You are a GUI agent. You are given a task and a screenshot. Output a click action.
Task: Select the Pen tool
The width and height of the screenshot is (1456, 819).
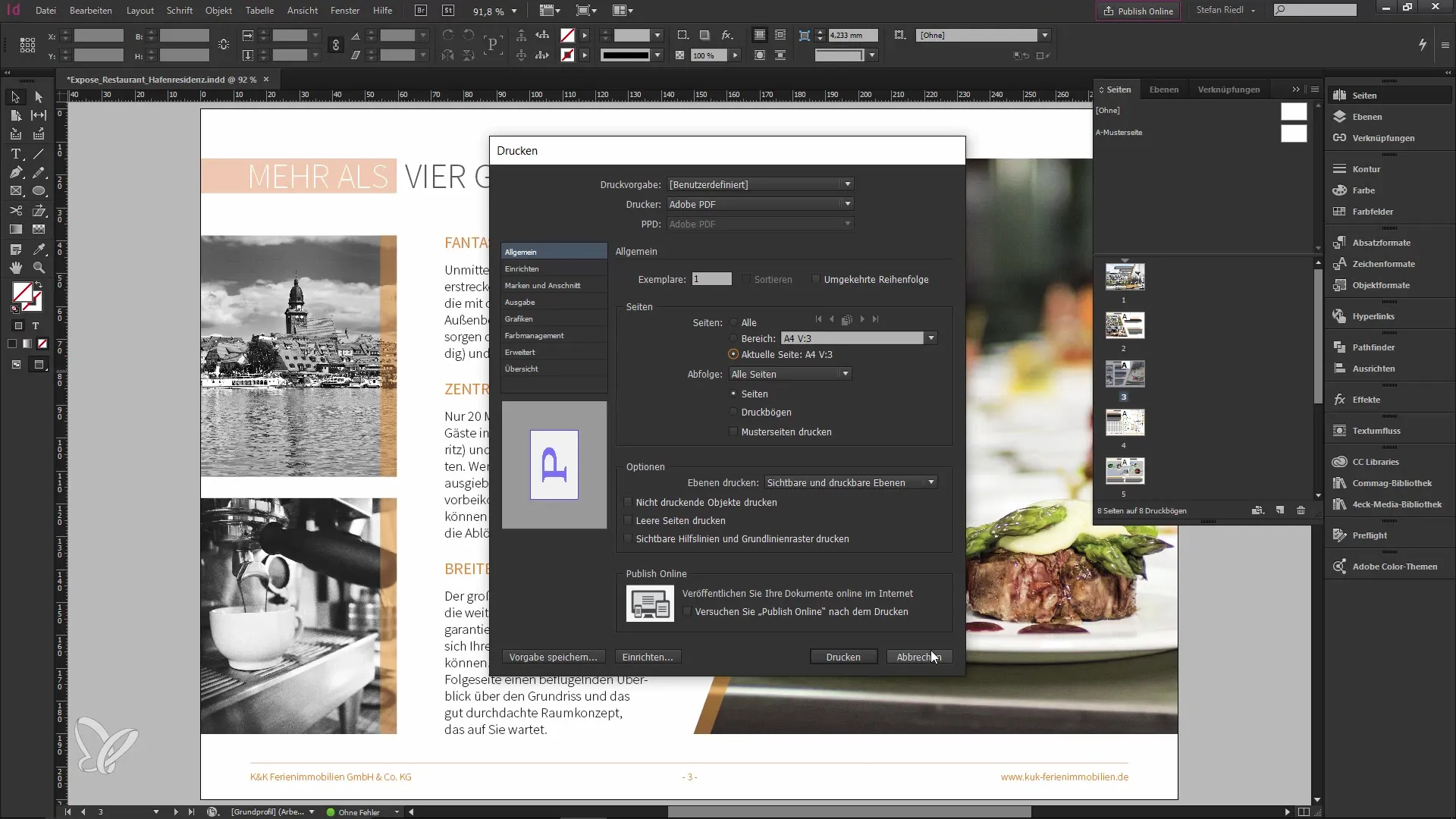pyautogui.click(x=15, y=173)
